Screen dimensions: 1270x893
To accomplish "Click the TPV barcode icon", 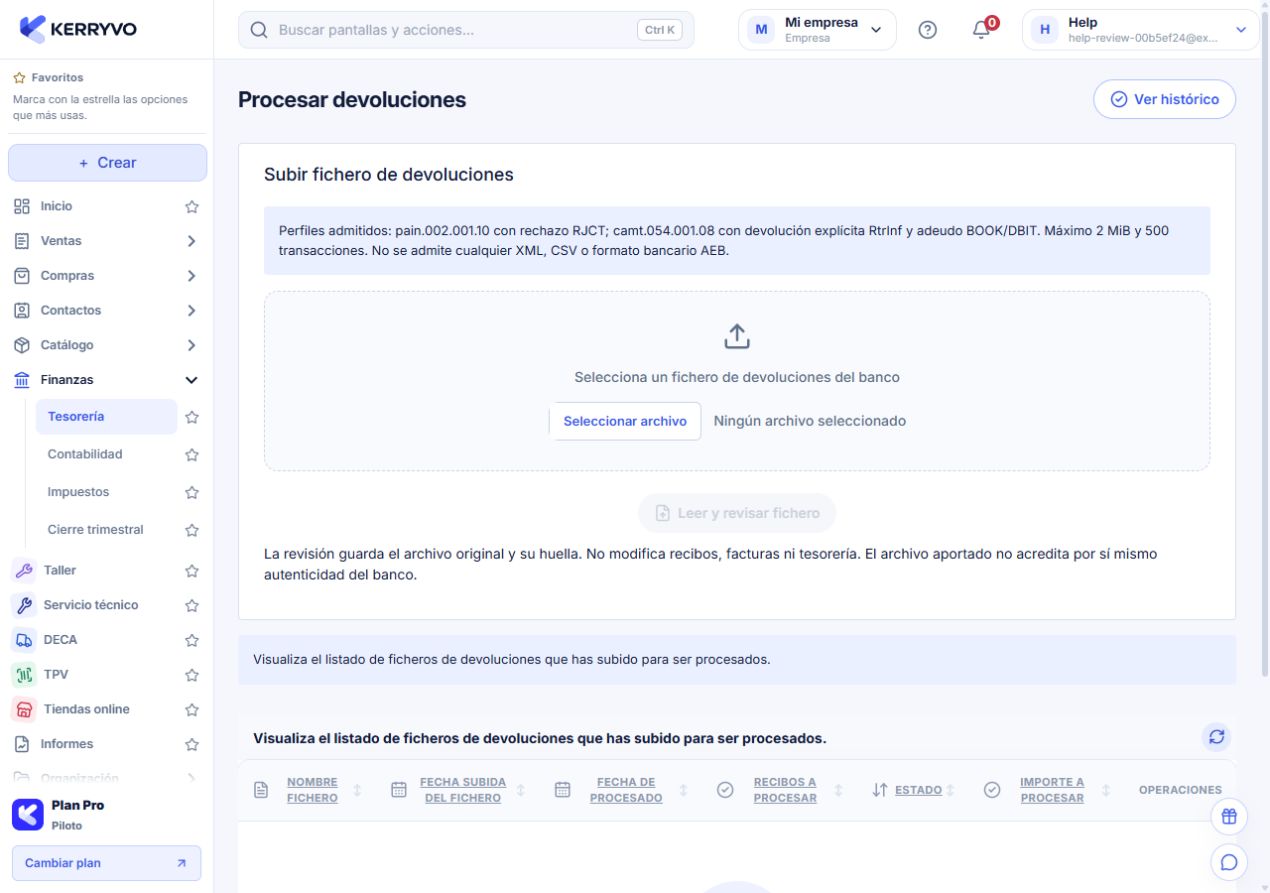I will (x=23, y=674).
